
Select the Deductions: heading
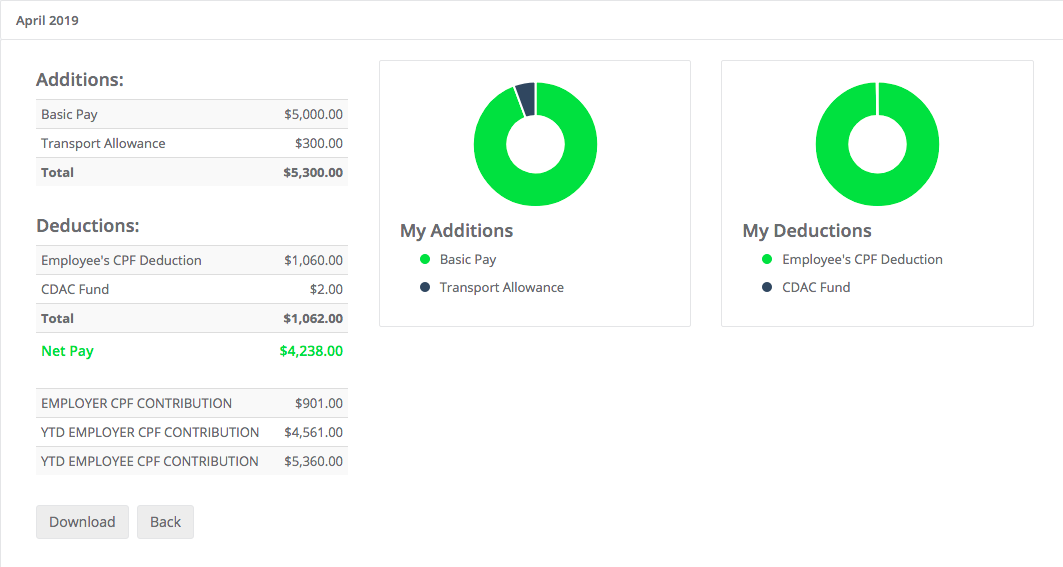click(x=87, y=225)
